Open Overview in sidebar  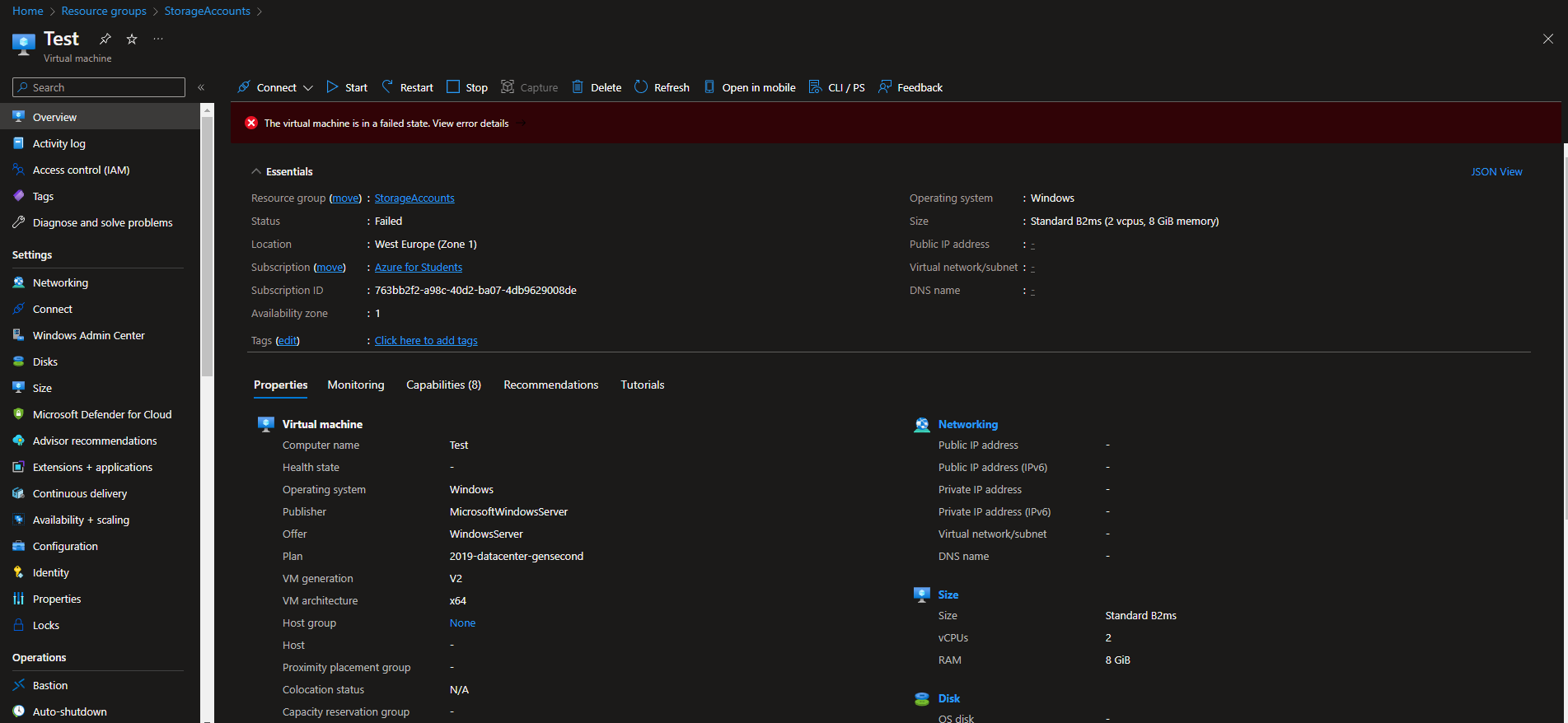coord(100,117)
